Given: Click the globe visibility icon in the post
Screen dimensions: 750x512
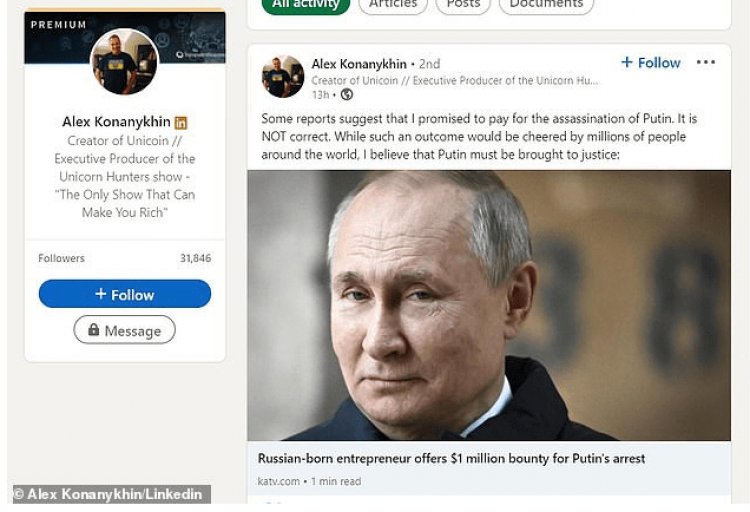Looking at the screenshot, I should click(x=347, y=95).
